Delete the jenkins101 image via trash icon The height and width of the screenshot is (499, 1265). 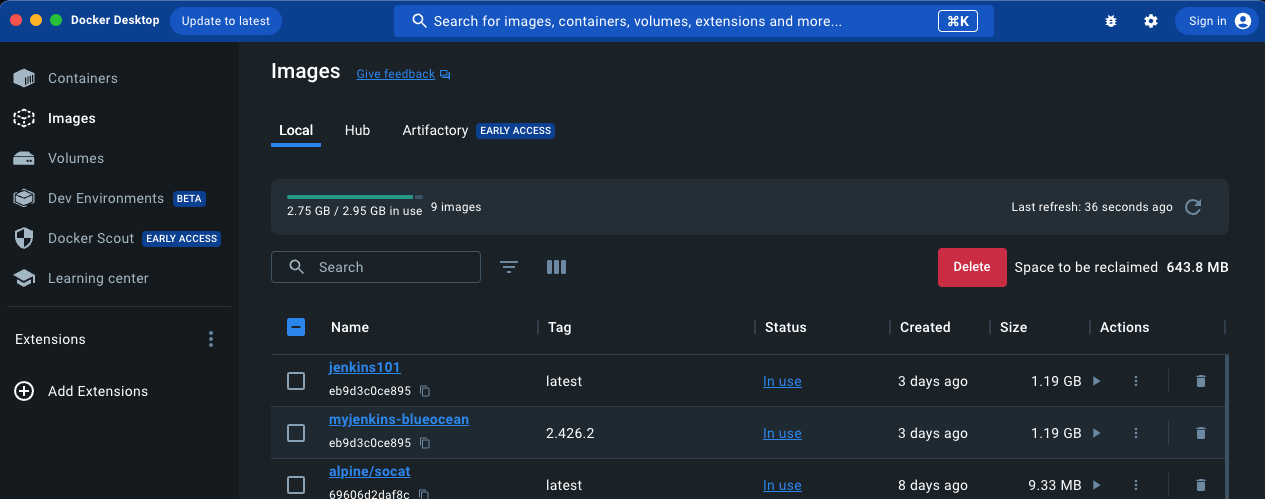click(x=1201, y=381)
